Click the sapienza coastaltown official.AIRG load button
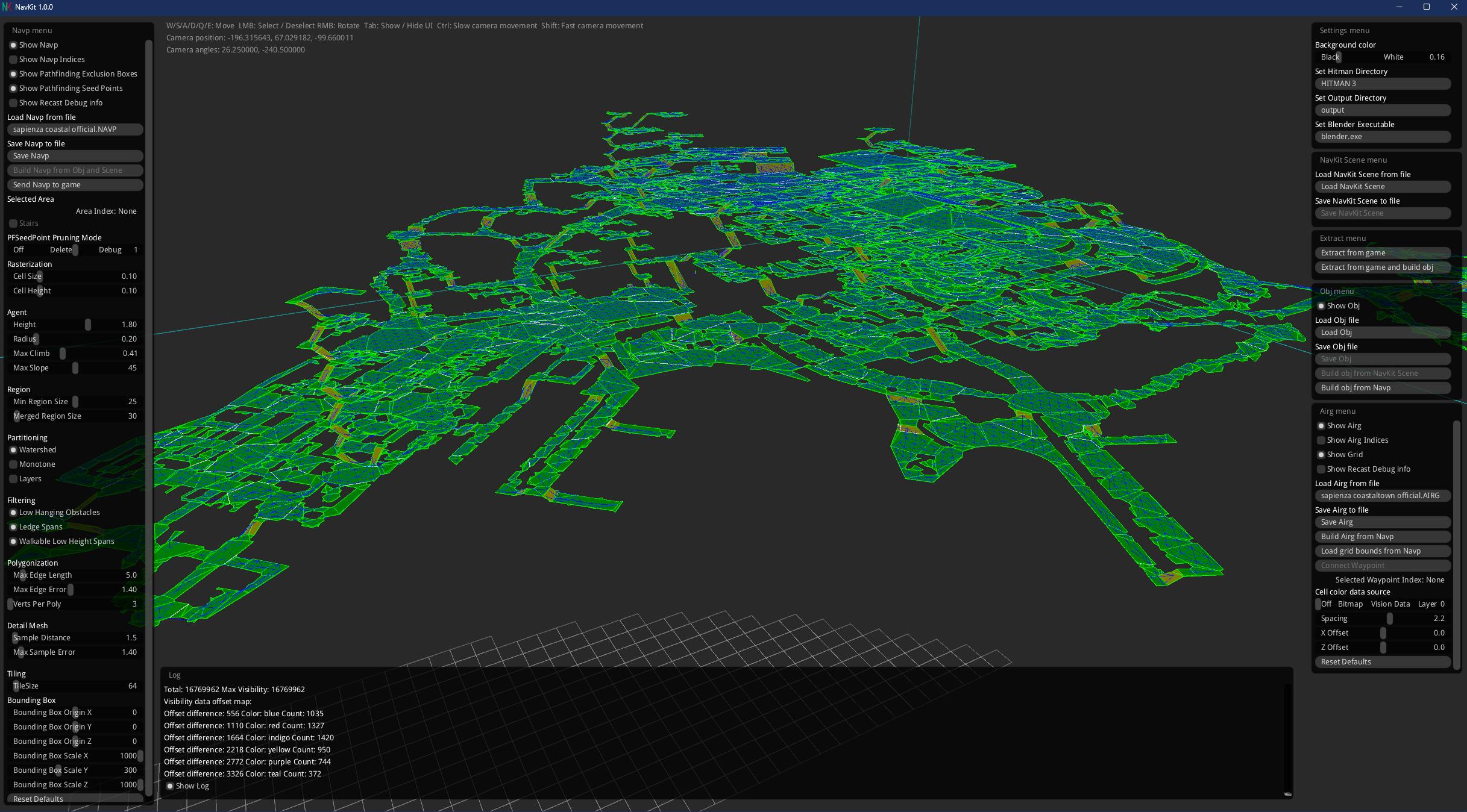The width and height of the screenshot is (1467, 812). 1383,496
